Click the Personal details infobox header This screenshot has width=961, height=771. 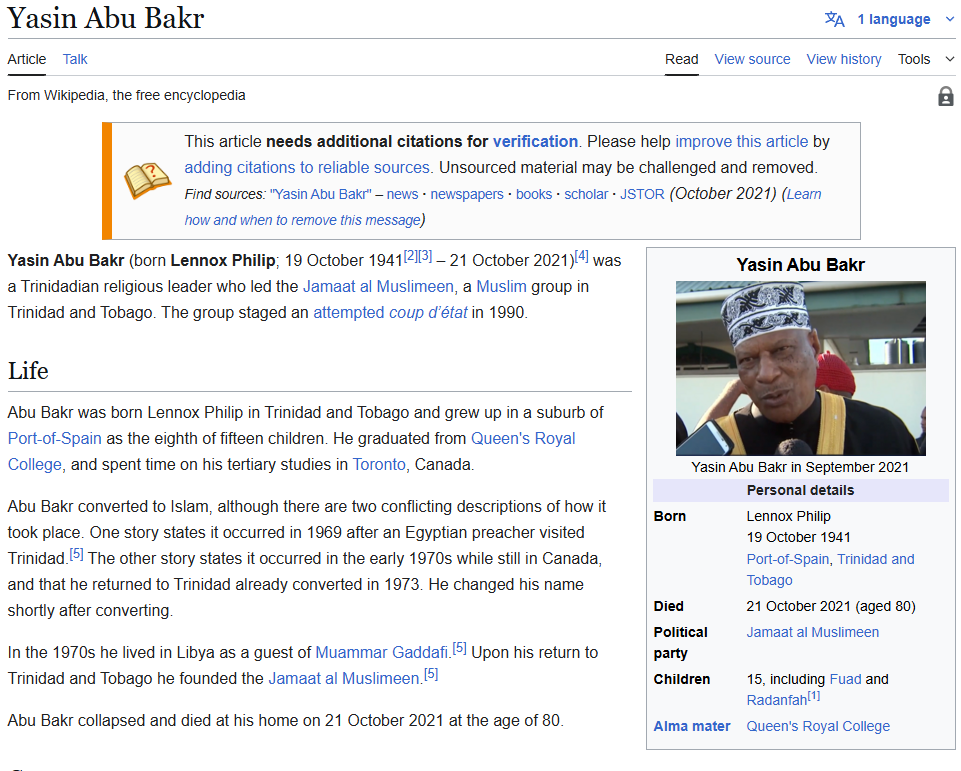point(800,490)
